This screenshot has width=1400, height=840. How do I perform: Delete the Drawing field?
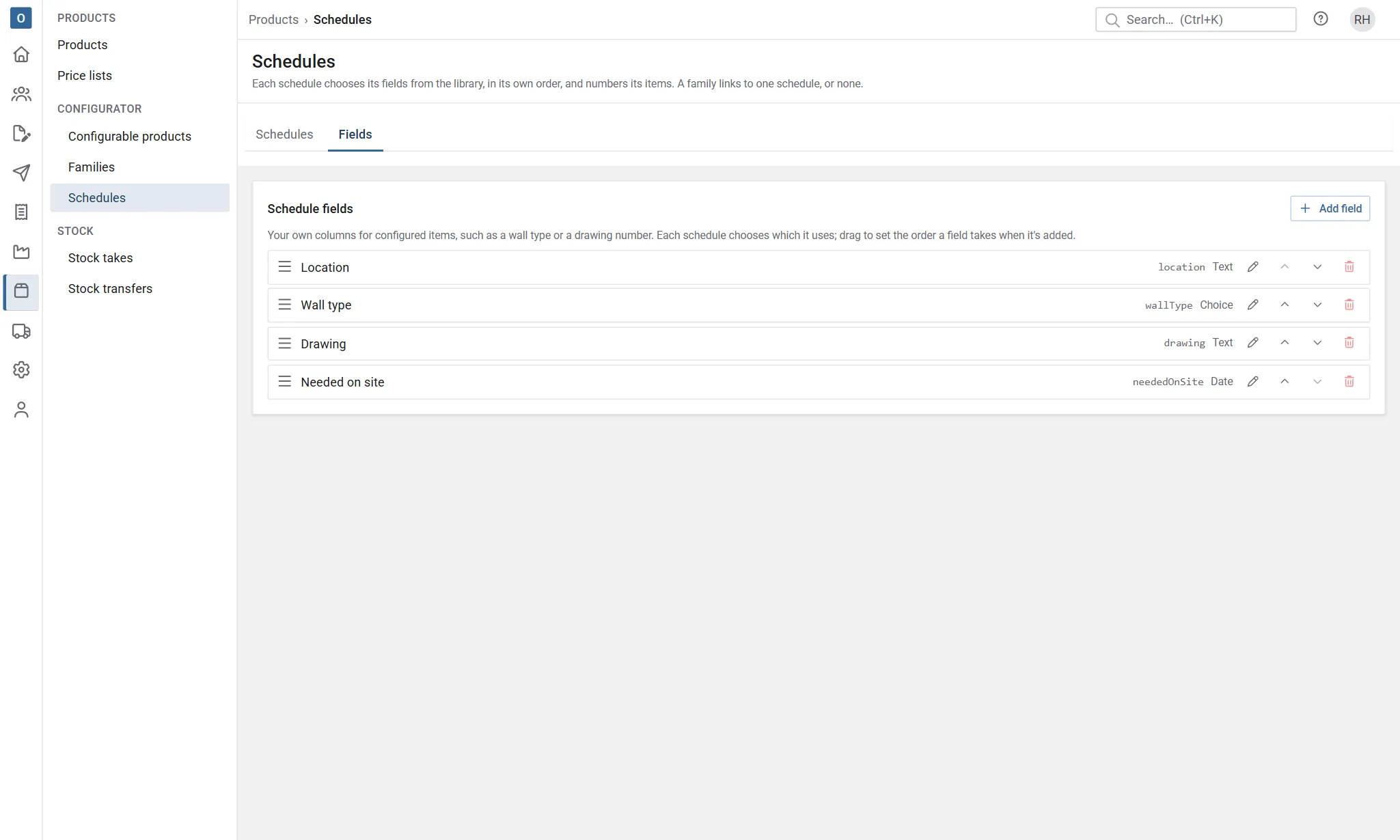click(1349, 343)
